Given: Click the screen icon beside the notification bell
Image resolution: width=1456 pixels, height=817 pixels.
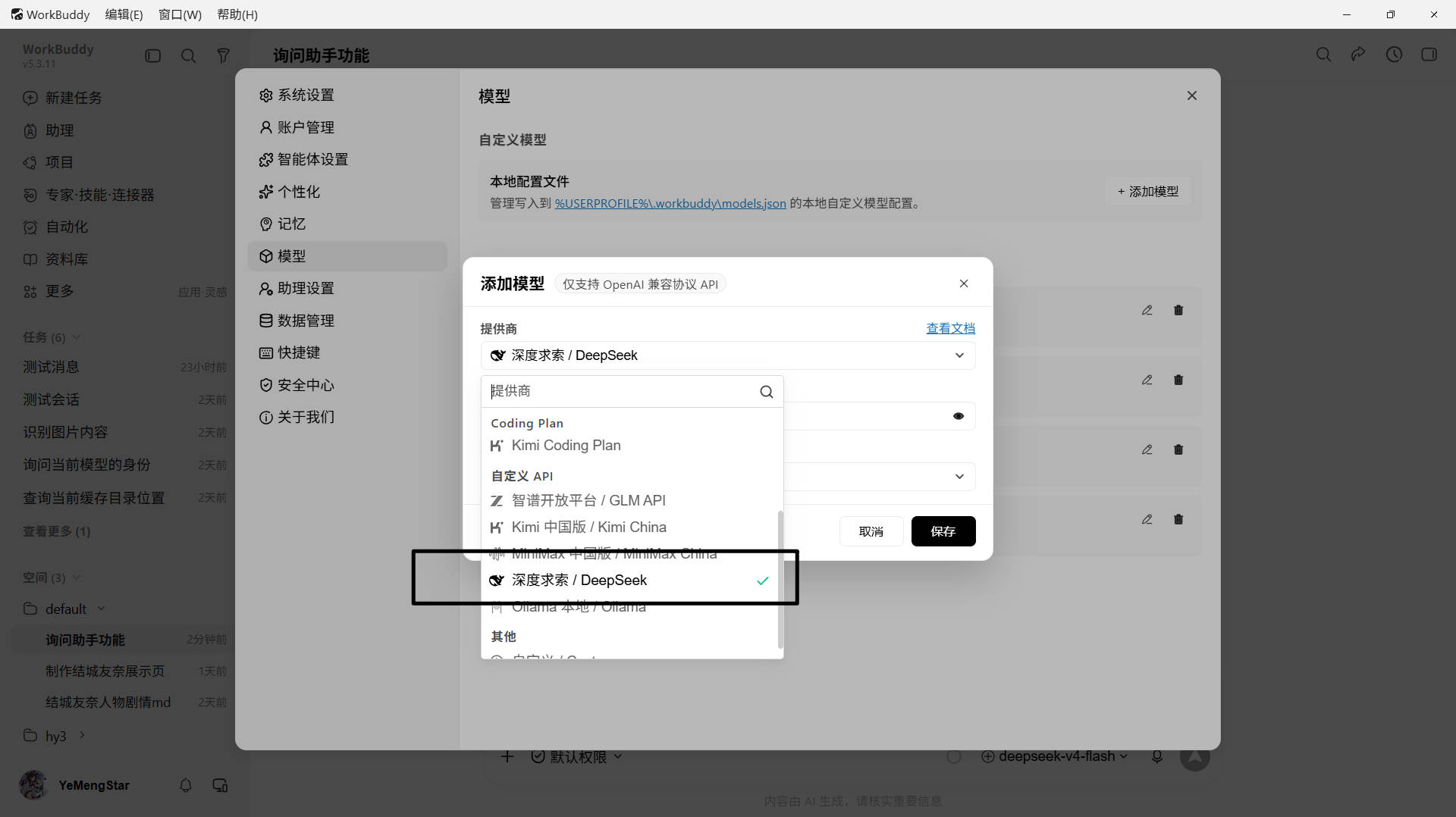Looking at the screenshot, I should (220, 785).
